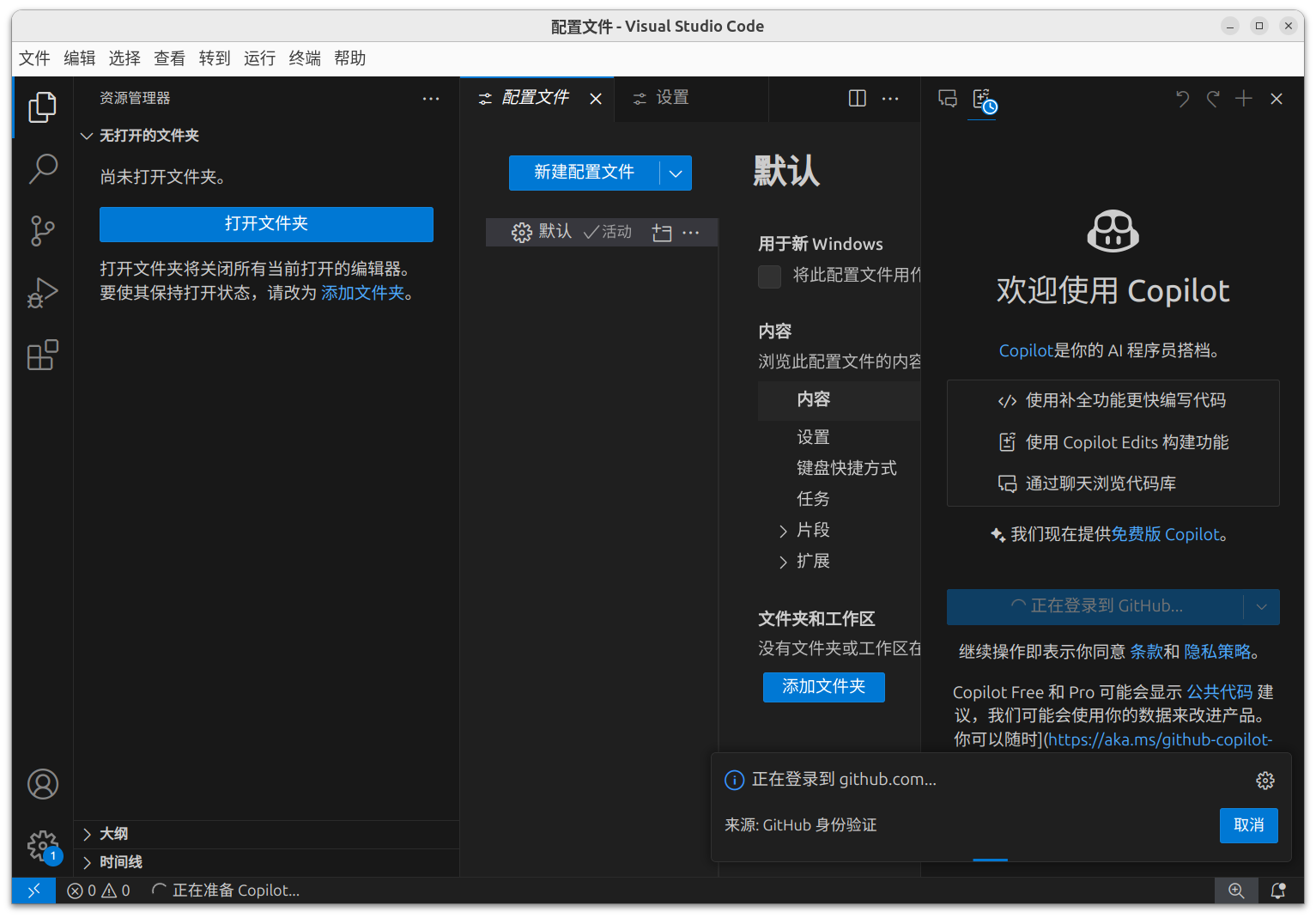Open the Explorer view in activity bar
Screen dimensions: 1316x918
point(42,107)
